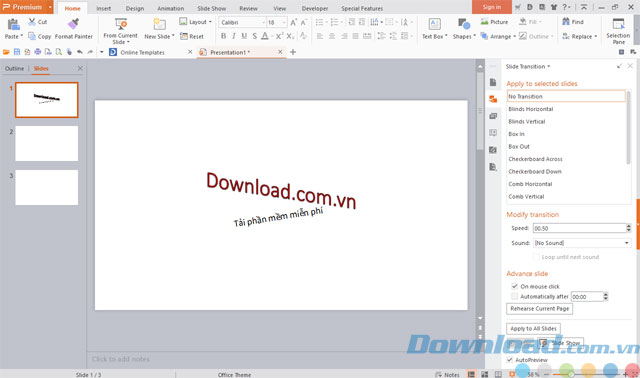
Task: Switch to Slide Sorter view in status bar
Action: click(484, 374)
